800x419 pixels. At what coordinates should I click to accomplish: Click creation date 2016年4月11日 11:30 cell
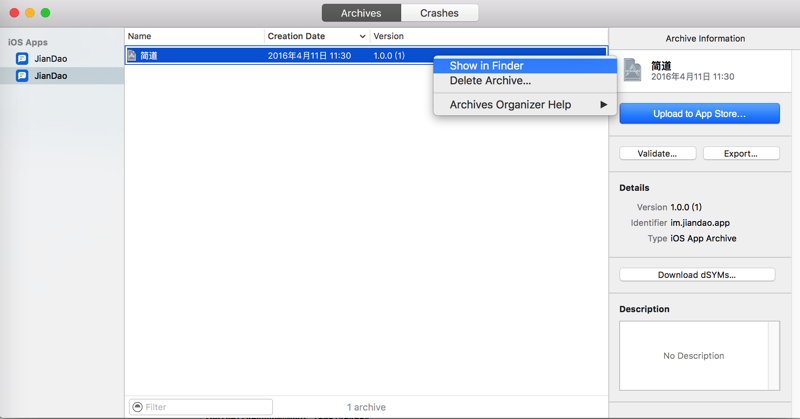(309, 56)
